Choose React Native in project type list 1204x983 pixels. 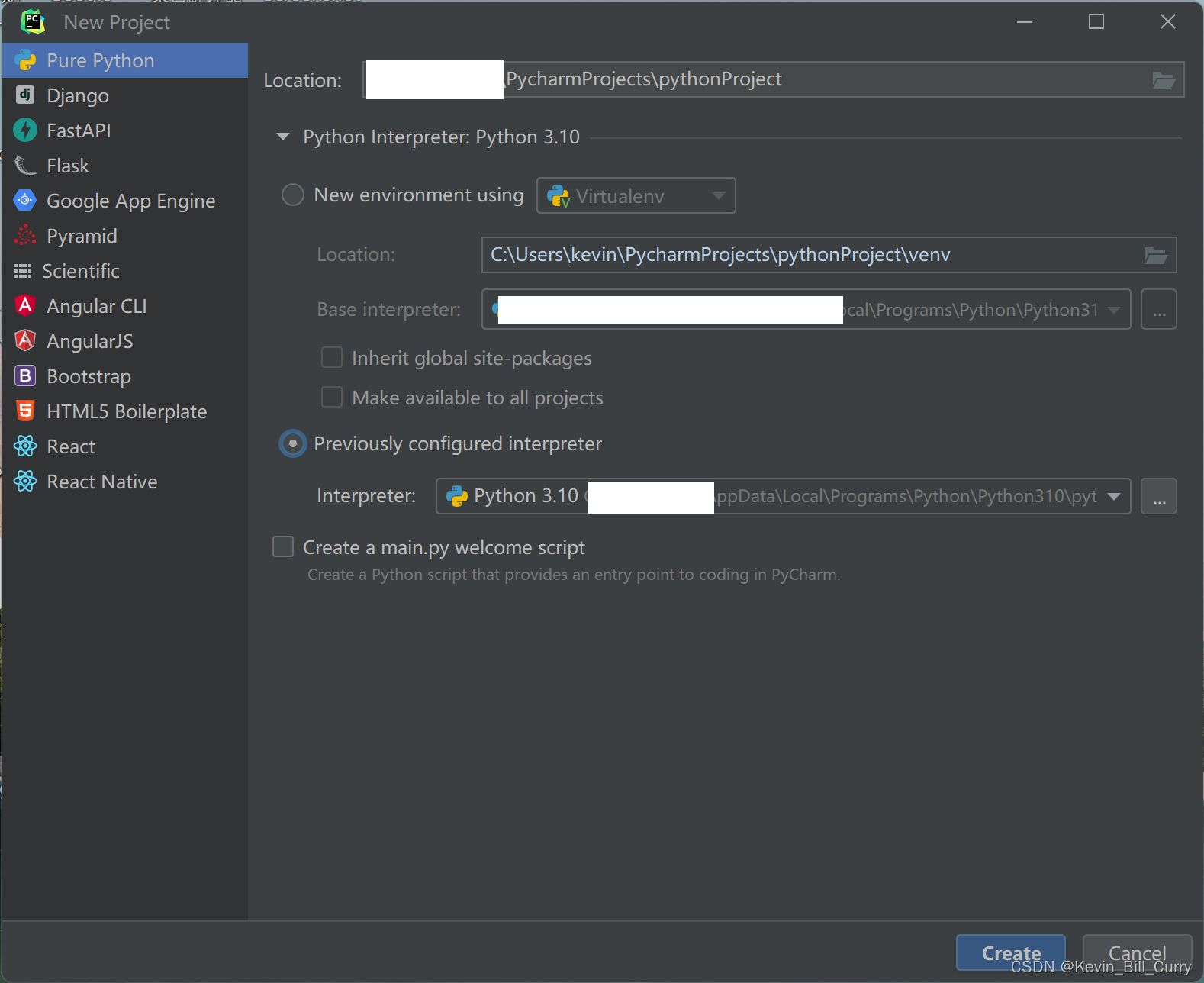125,482
